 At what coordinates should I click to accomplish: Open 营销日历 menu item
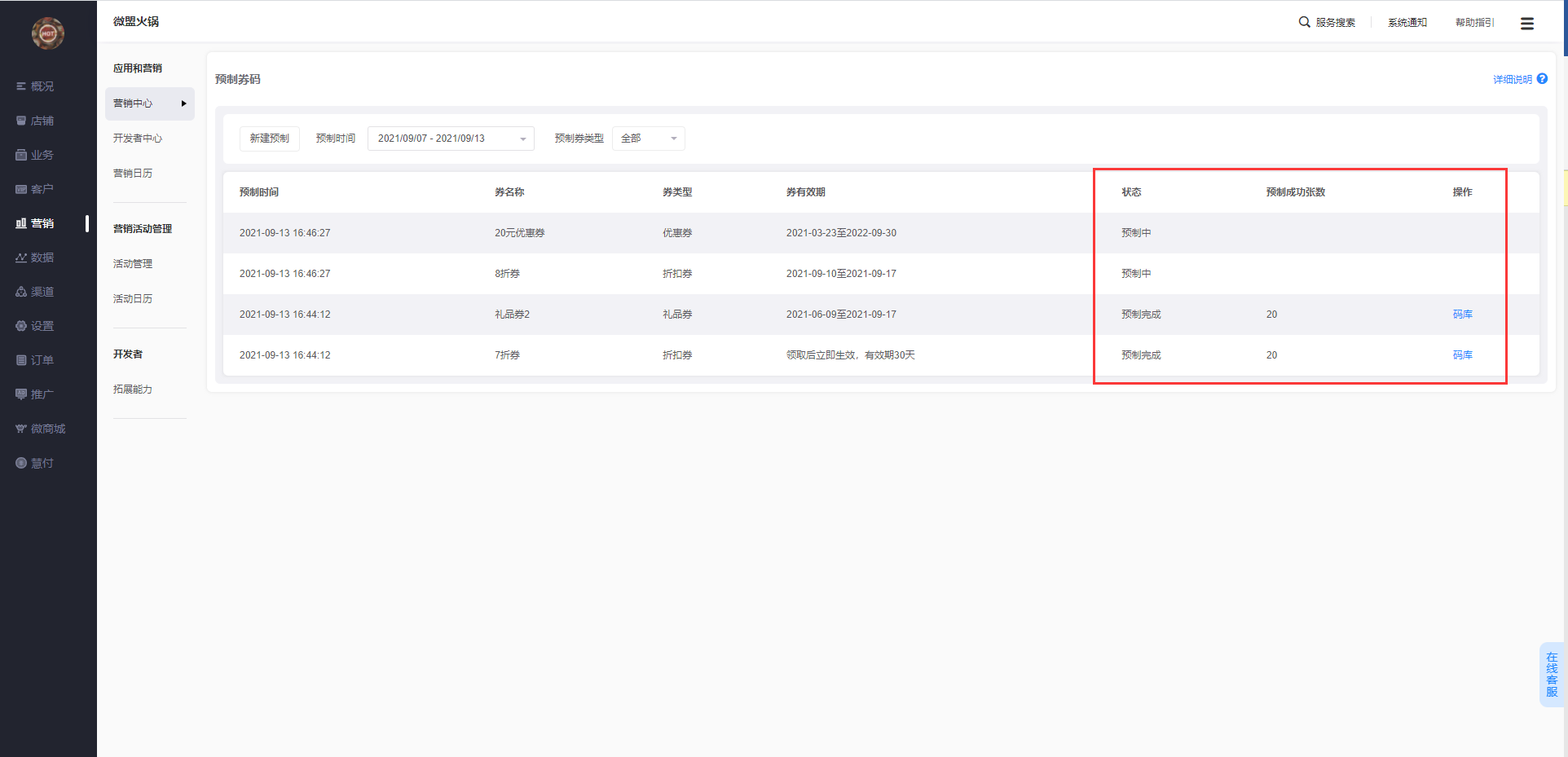coord(133,174)
